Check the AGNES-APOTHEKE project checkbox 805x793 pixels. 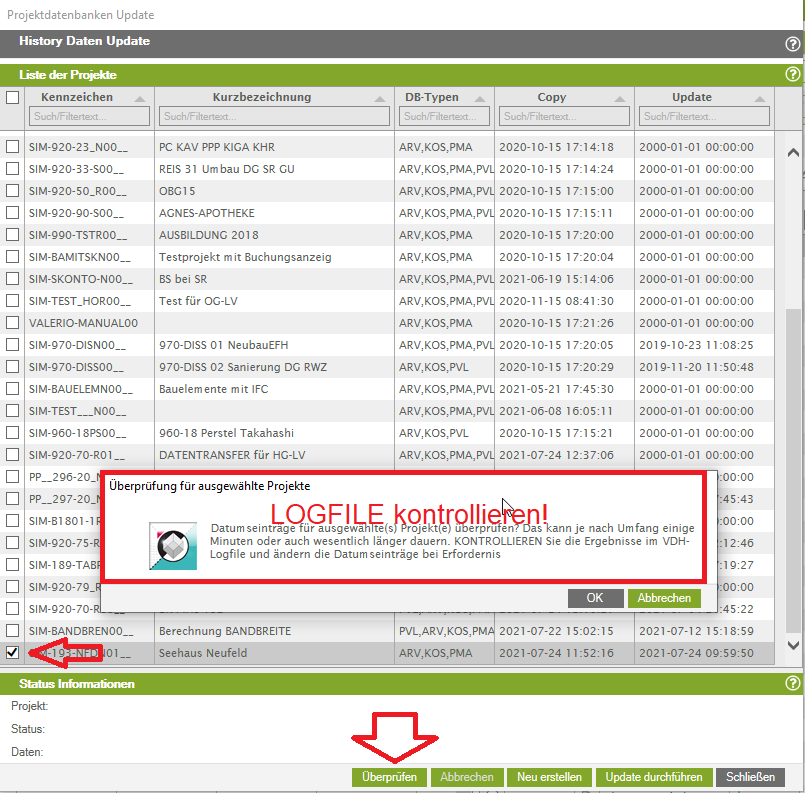13,213
